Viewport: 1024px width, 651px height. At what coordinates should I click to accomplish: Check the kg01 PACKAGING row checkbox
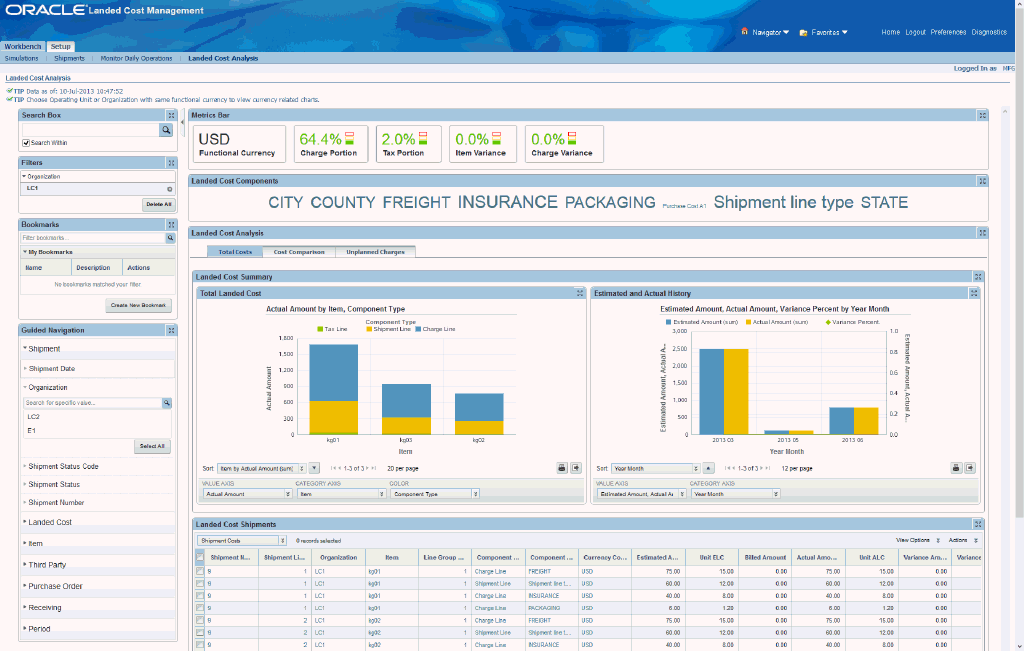(200, 608)
